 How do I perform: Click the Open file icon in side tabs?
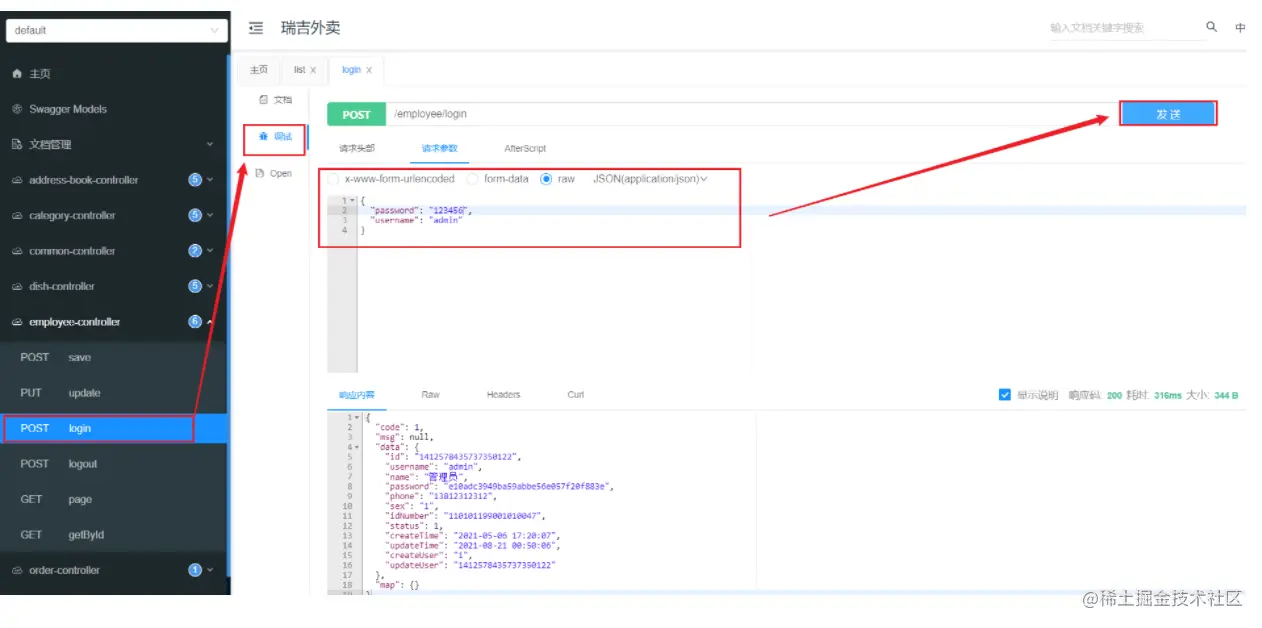[x=260, y=173]
